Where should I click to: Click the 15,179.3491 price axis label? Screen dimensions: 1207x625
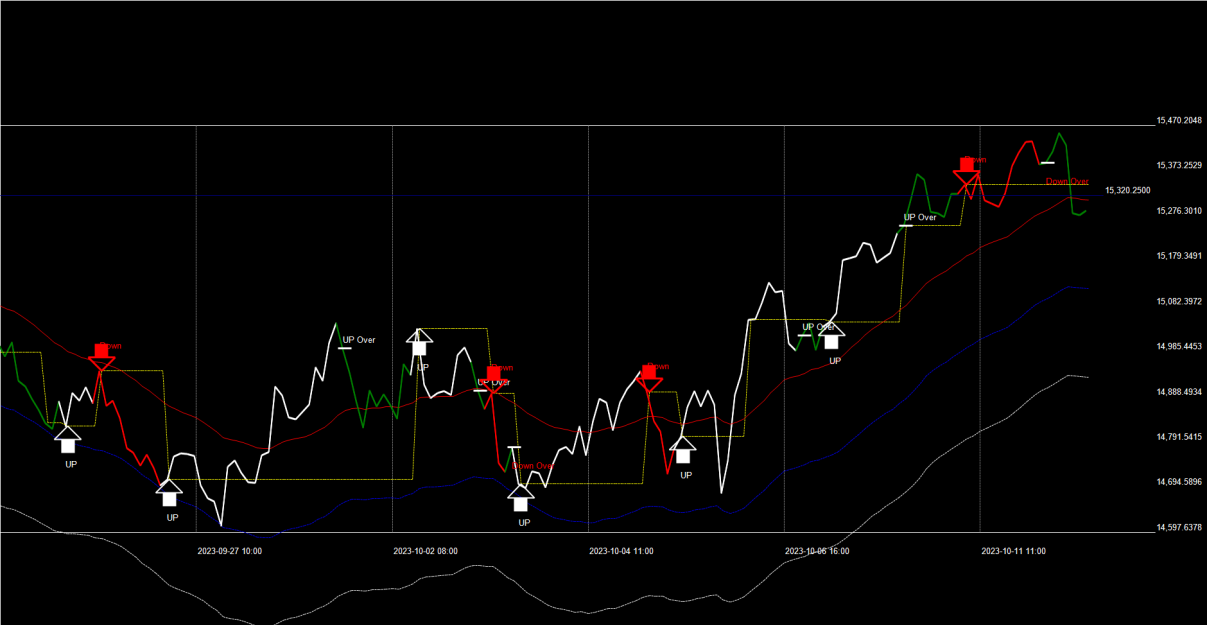(x=1179, y=256)
